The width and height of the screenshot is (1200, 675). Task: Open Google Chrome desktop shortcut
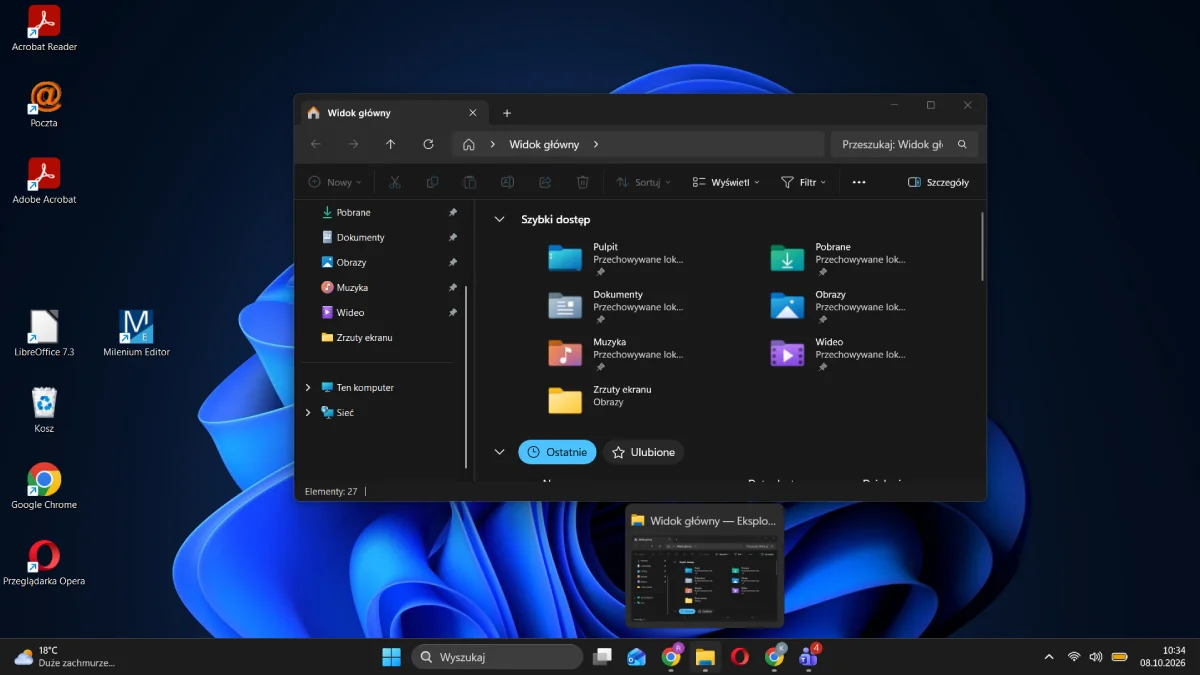point(44,486)
